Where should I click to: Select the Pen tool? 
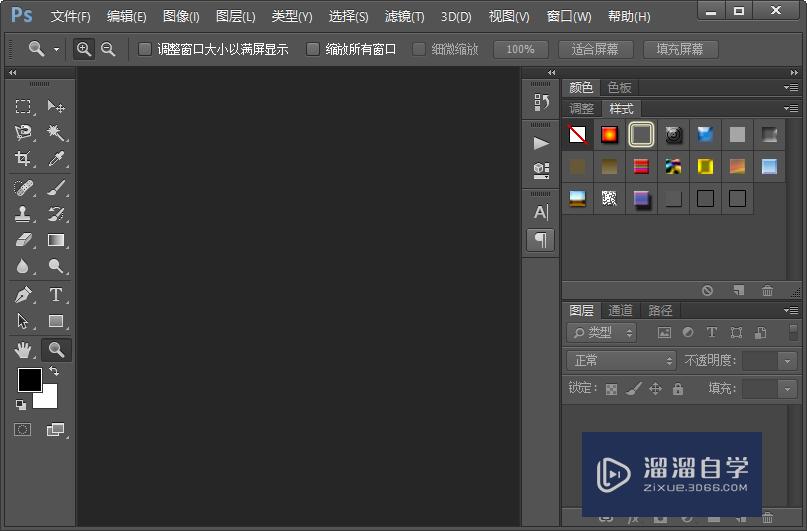pos(23,295)
